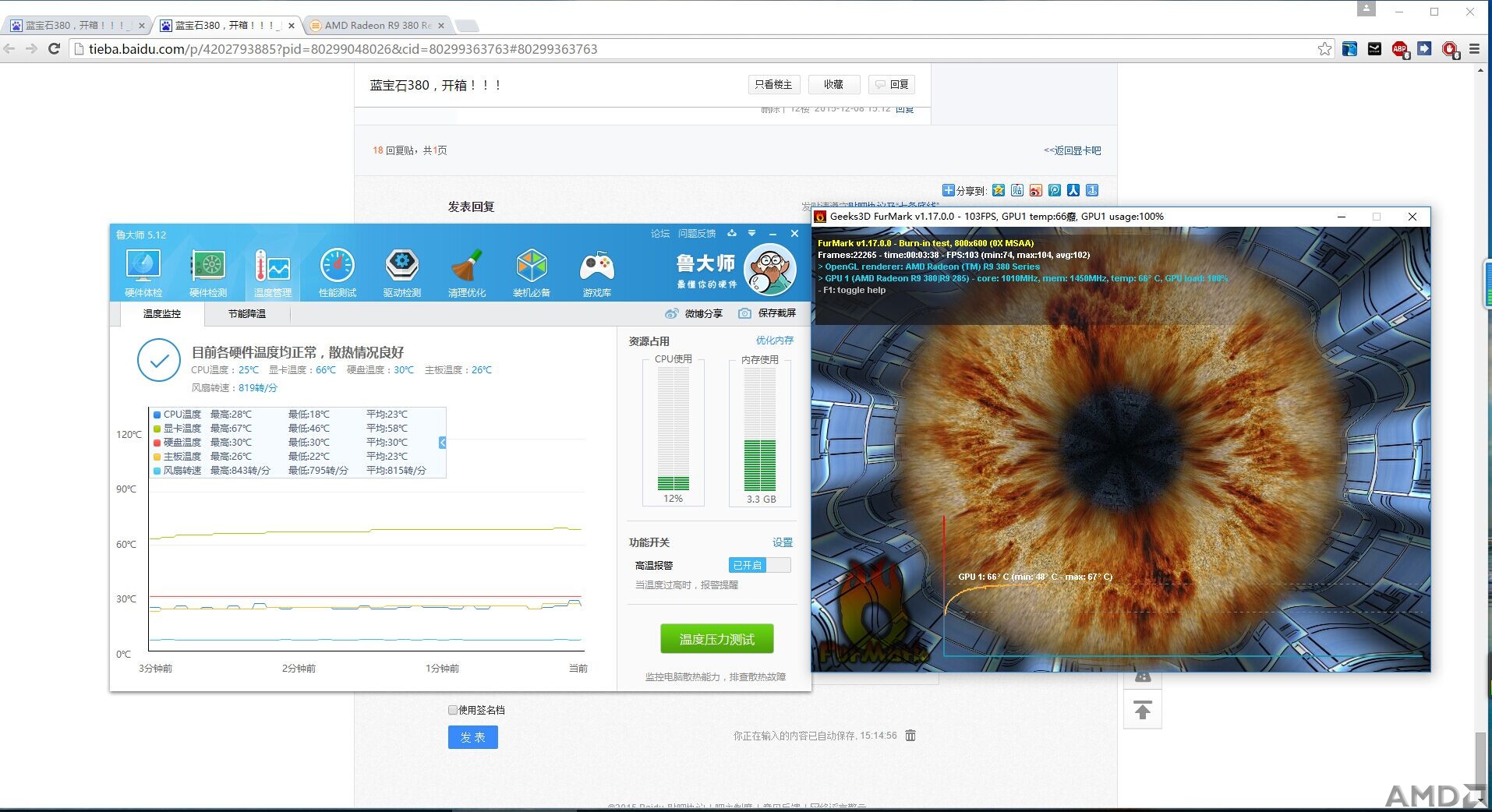This screenshot has width=1492, height=812.
Task: Click the red stop-hand AdBlock icon
Action: [1450, 50]
